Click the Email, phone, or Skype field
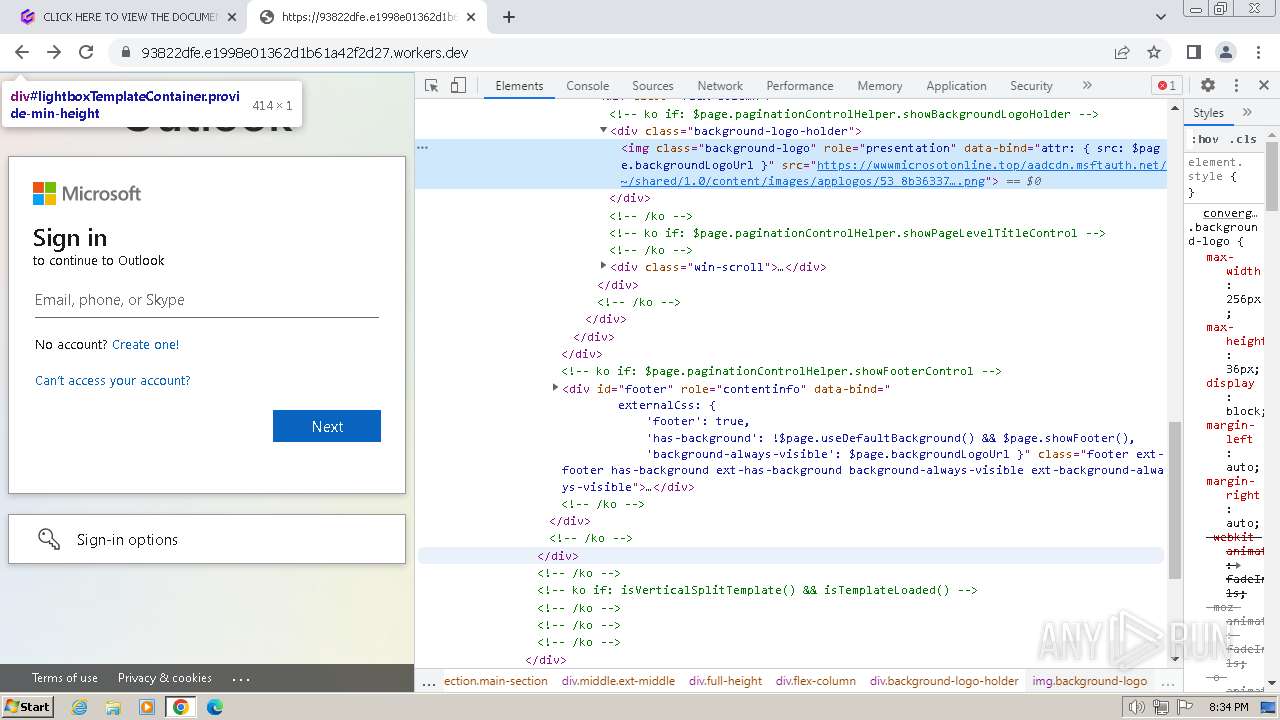1280x720 pixels. [x=207, y=300]
